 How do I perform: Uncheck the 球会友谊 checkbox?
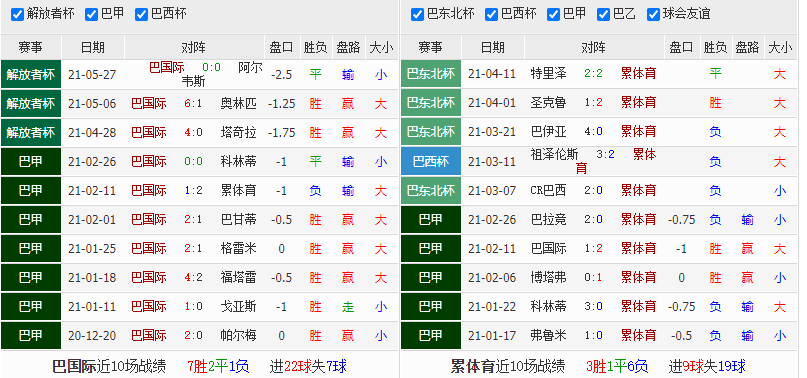653,14
